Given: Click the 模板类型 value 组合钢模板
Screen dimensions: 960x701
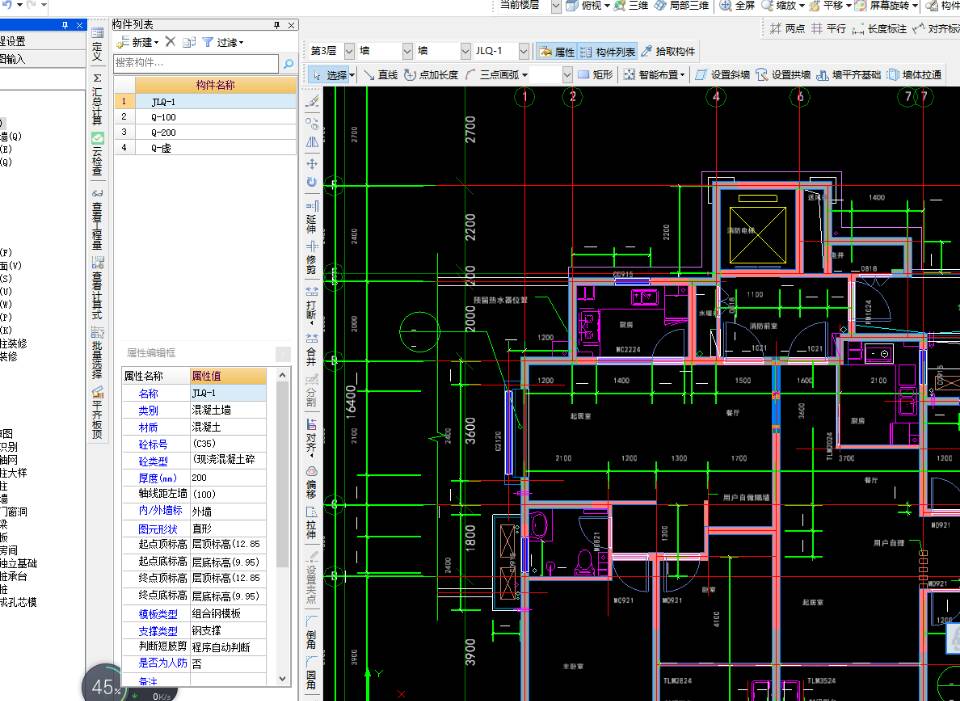Looking at the screenshot, I should coord(228,613).
